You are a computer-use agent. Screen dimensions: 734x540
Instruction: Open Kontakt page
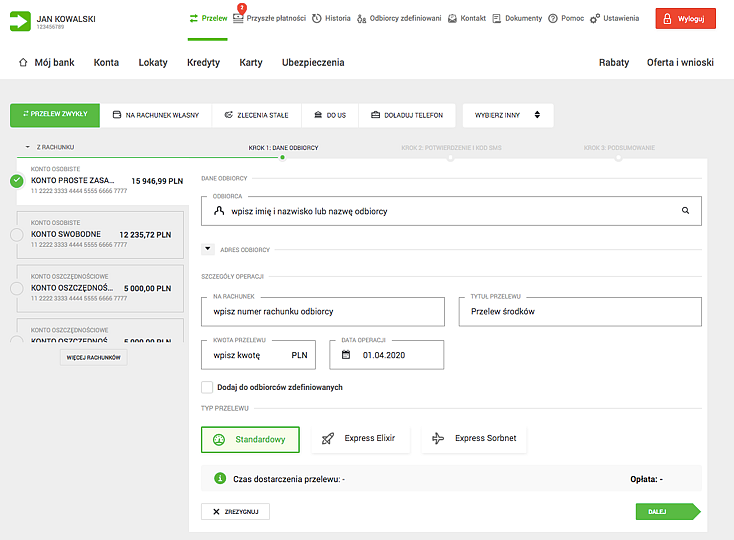[x=473, y=18]
